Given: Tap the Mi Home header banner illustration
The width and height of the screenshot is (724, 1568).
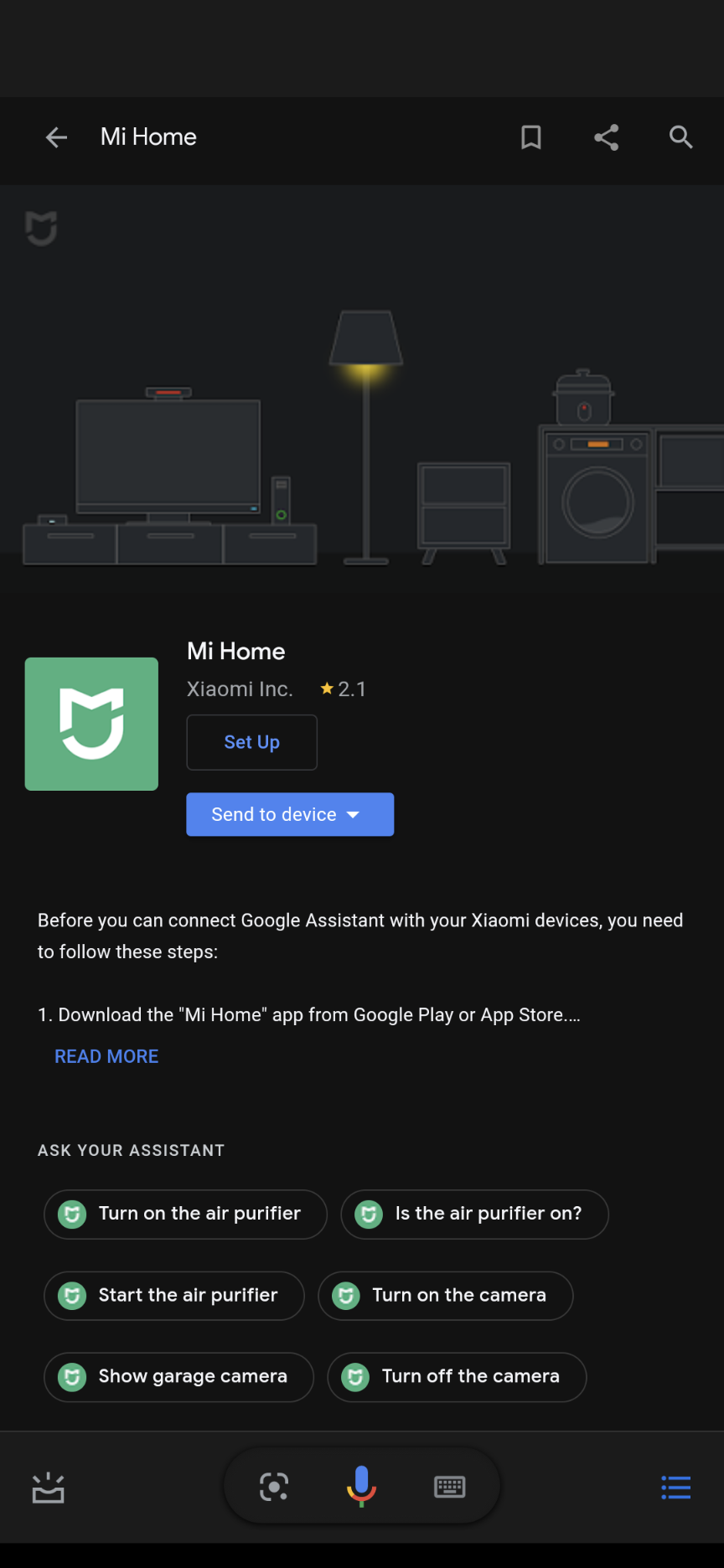Looking at the screenshot, I should tap(362, 389).
